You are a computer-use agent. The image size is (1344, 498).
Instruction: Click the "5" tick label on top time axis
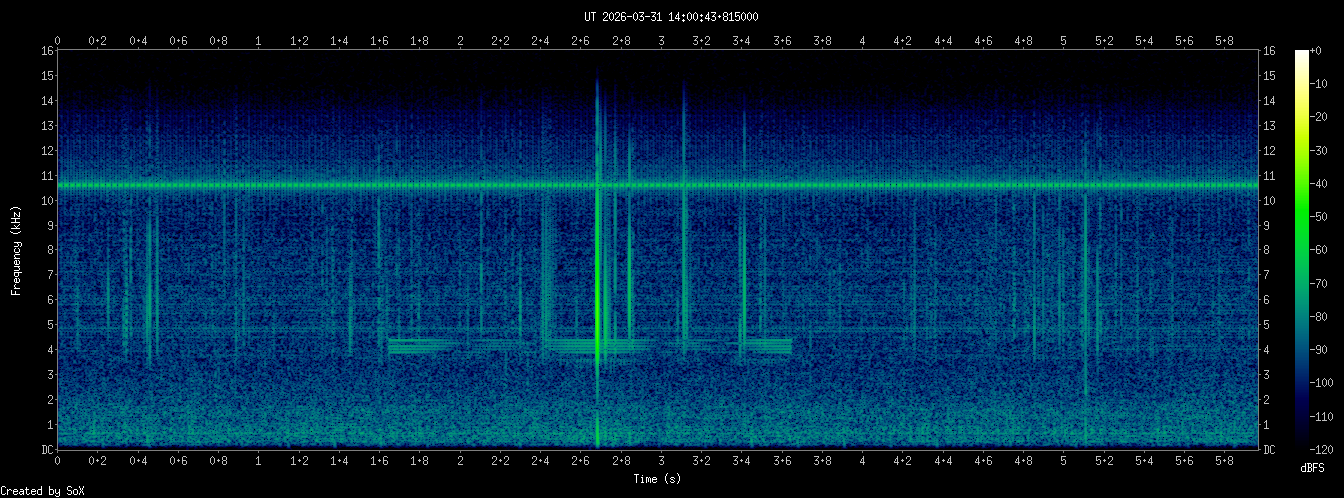click(x=1063, y=41)
